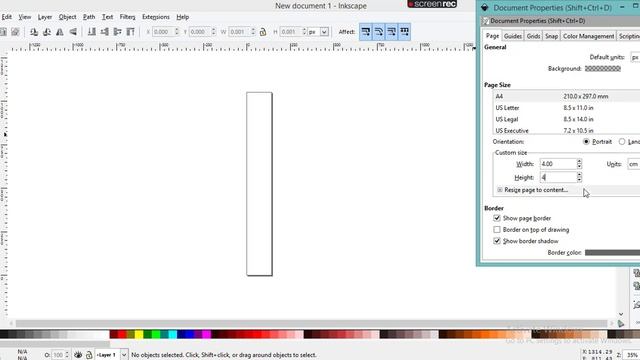Viewport: 640px width, 360px height.
Task: Switch to the Guides tab
Action: (x=512, y=36)
